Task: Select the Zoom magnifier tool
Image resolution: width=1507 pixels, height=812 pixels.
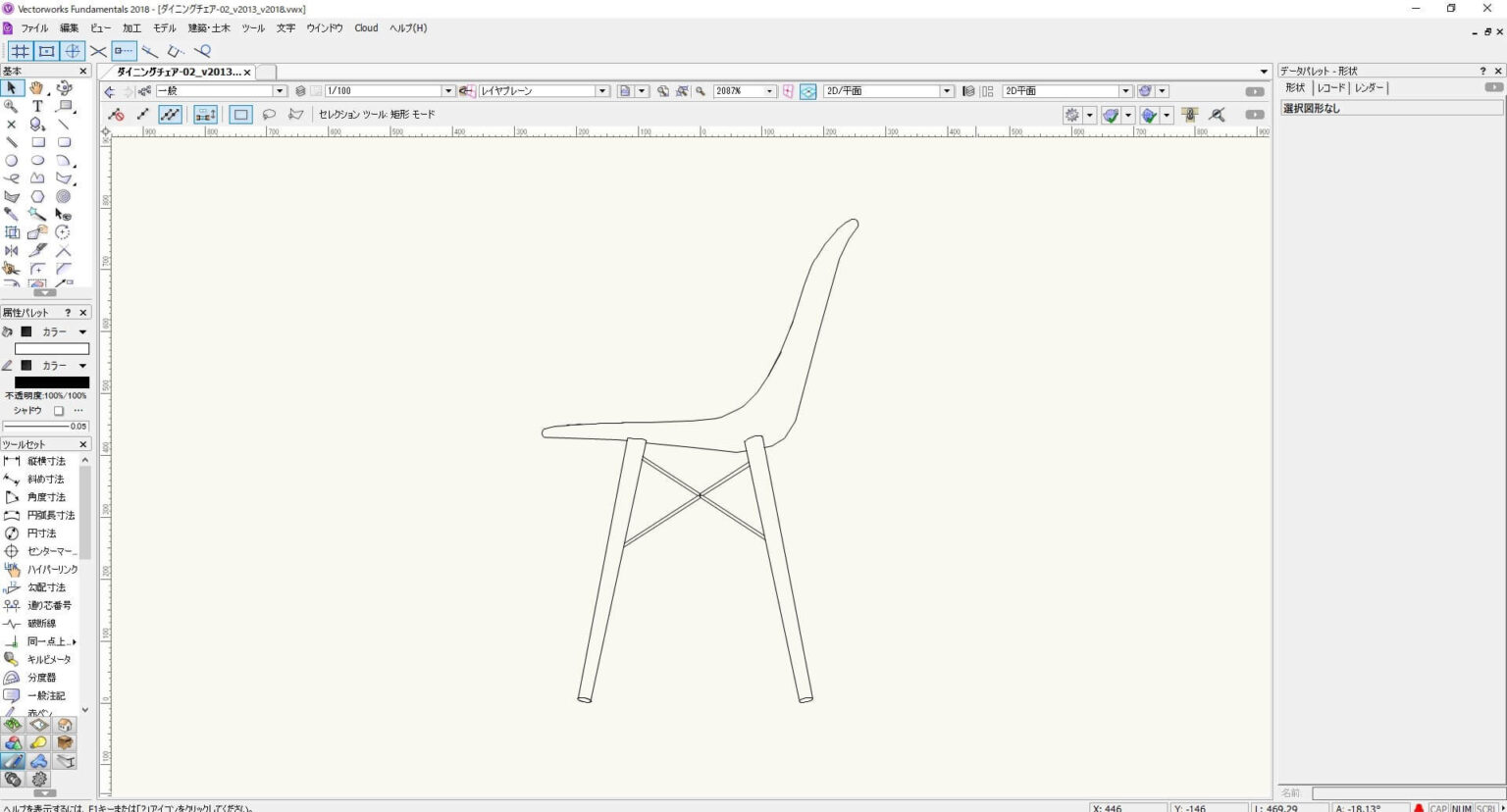Action: pos(12,105)
